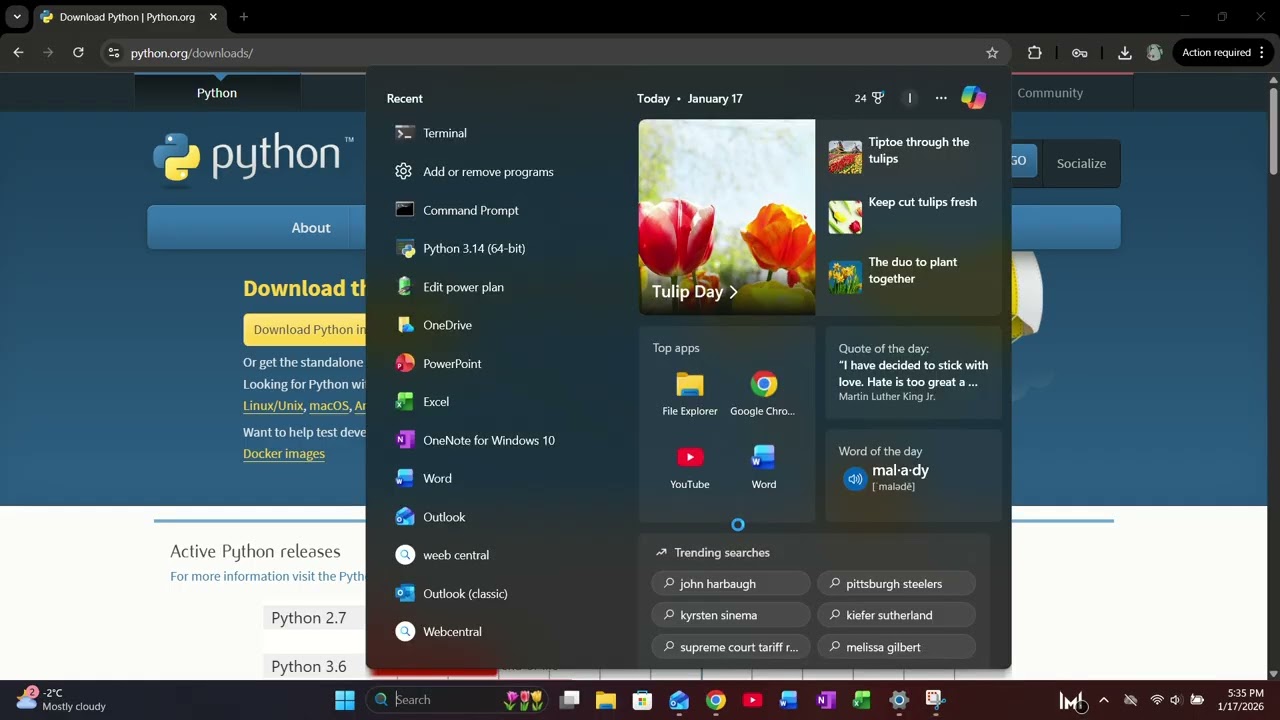The height and width of the screenshot is (720, 1280).
Task: Play malady word pronunciation audio
Action: (x=855, y=479)
